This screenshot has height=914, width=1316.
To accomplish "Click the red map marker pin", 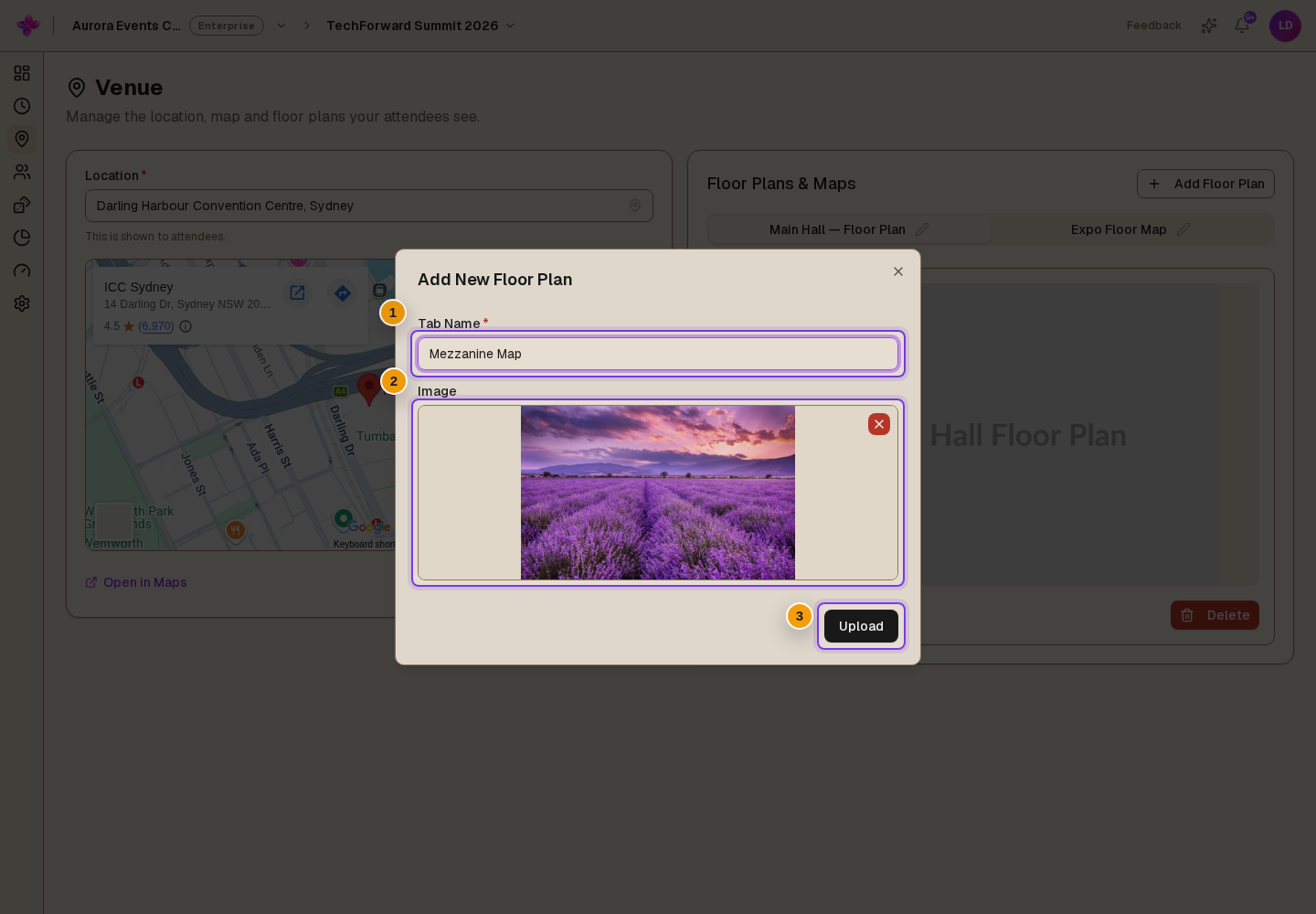I will [x=368, y=388].
